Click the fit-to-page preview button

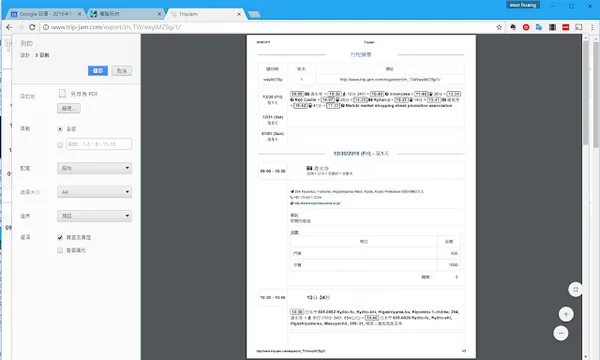coord(576,290)
